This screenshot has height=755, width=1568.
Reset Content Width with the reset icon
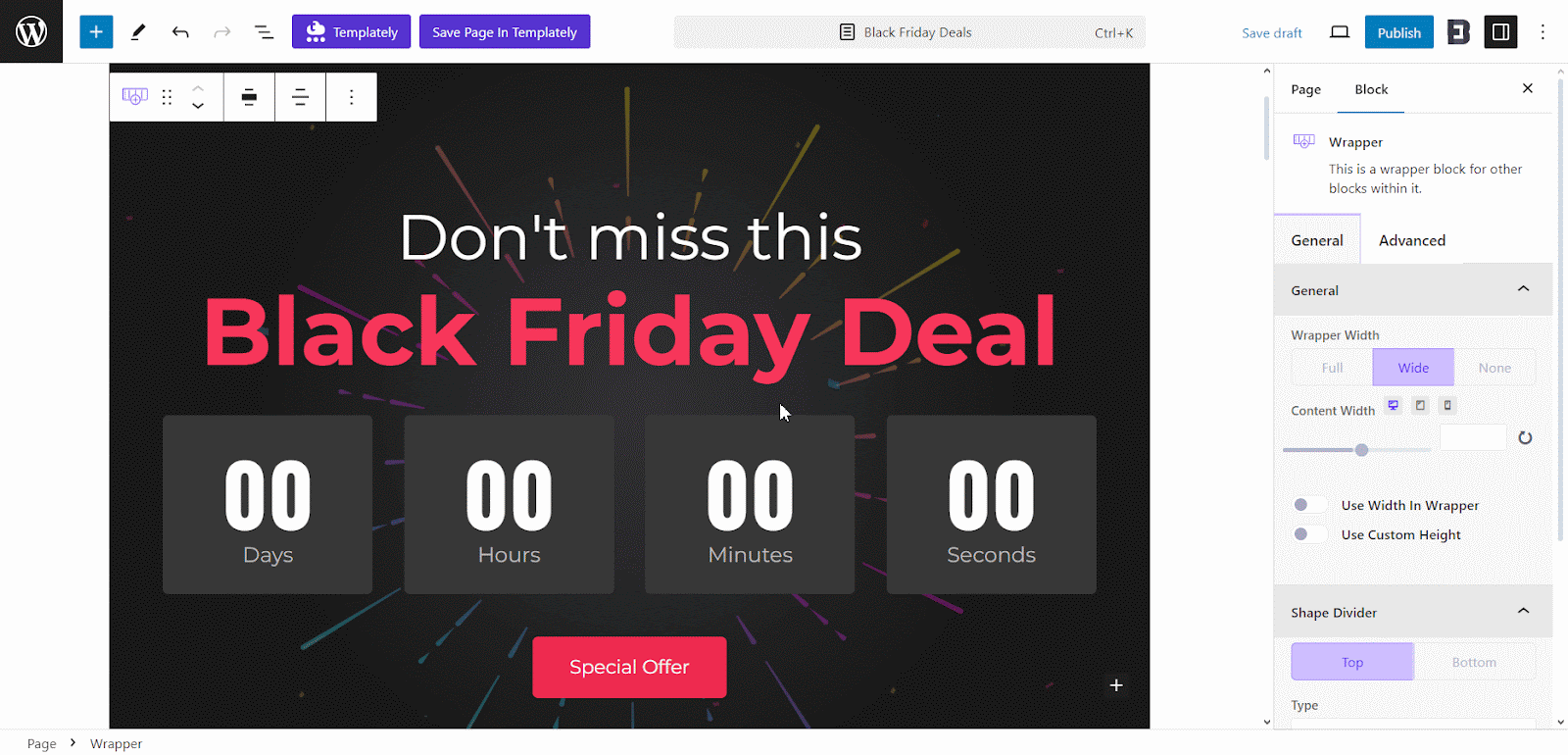(x=1525, y=438)
